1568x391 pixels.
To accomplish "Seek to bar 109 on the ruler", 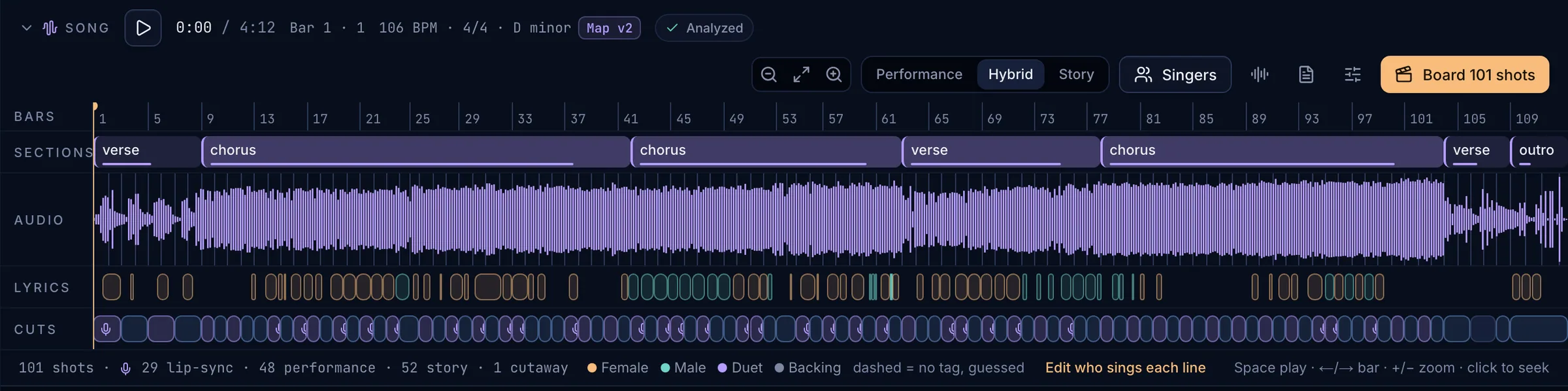I will [1527, 119].
